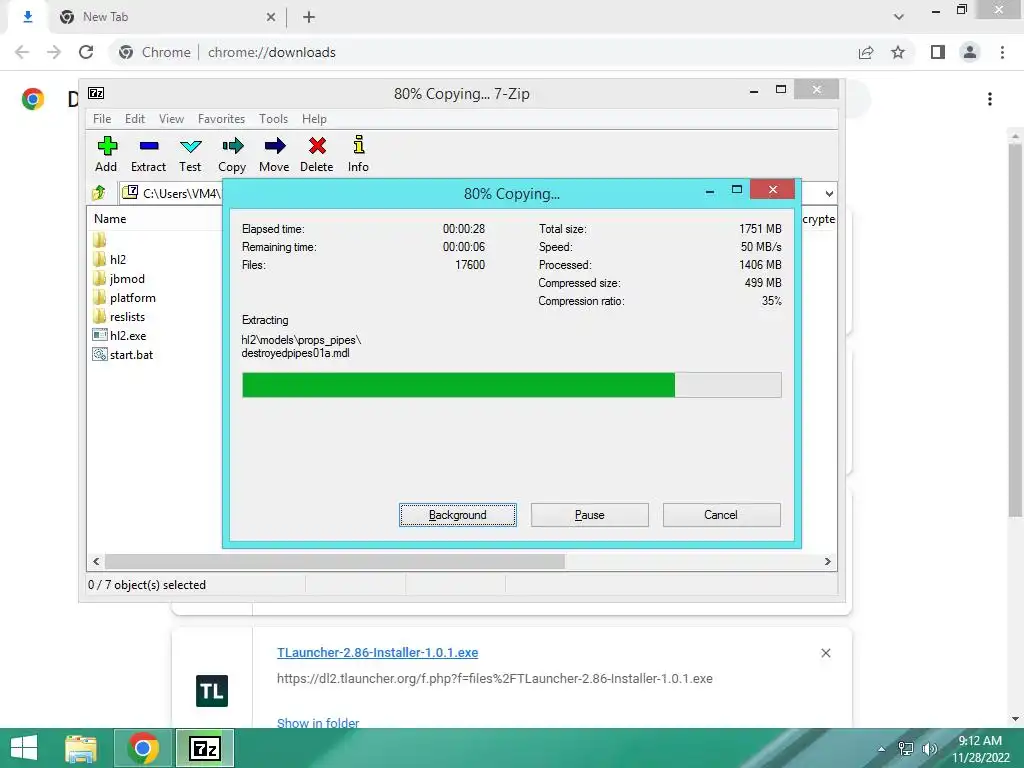The image size is (1024, 768).
Task: Click the network tray icon
Action: (x=906, y=749)
